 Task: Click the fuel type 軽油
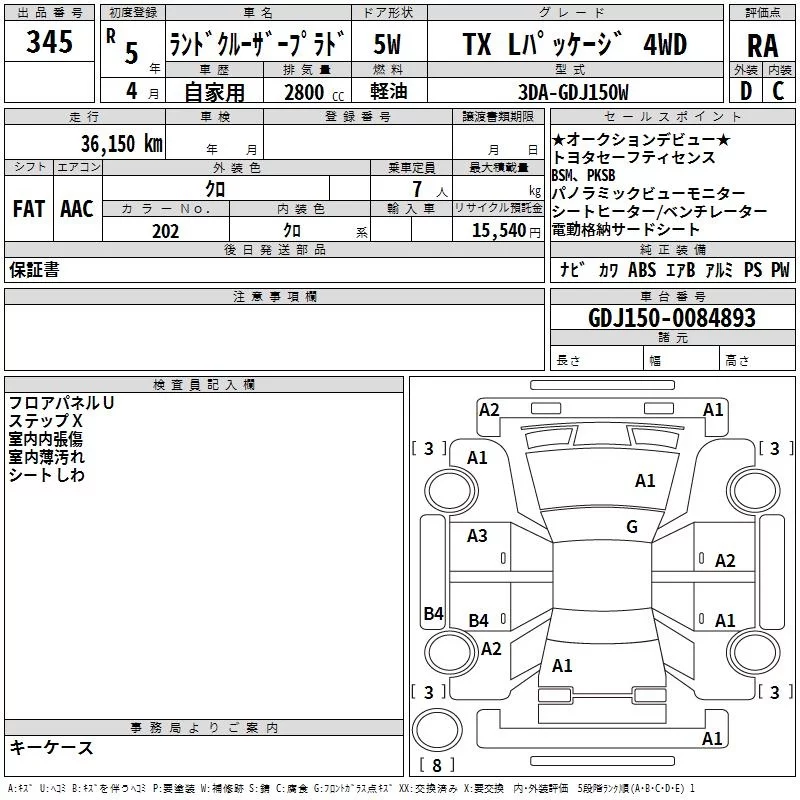coord(389,91)
